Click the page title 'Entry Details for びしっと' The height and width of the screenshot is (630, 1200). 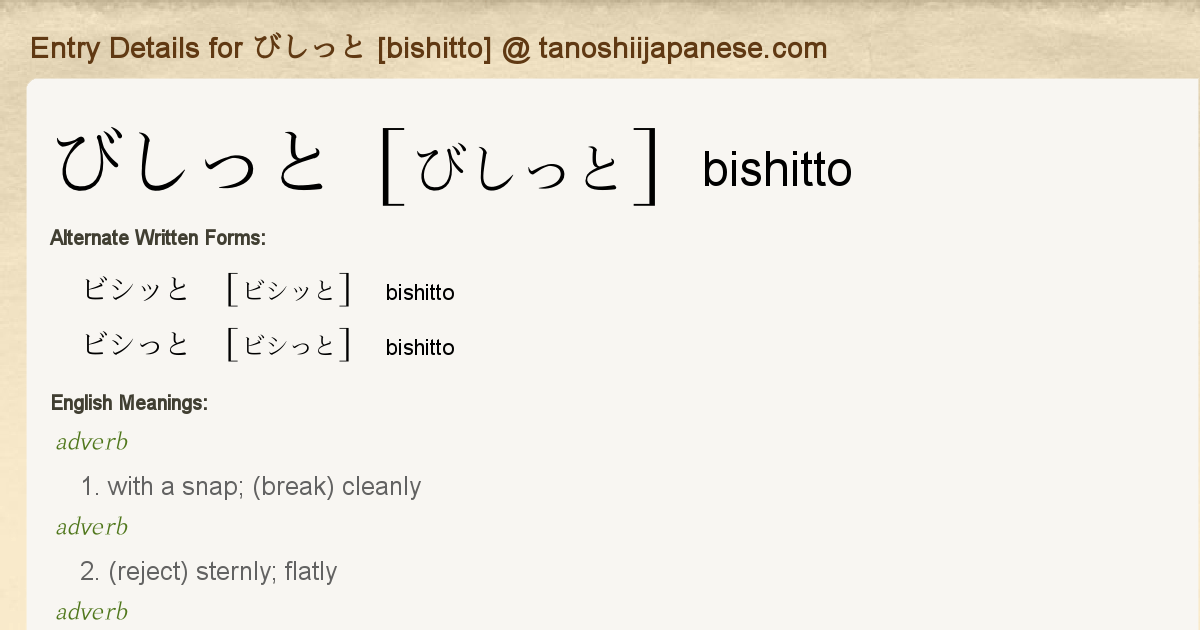pyautogui.click(x=198, y=48)
